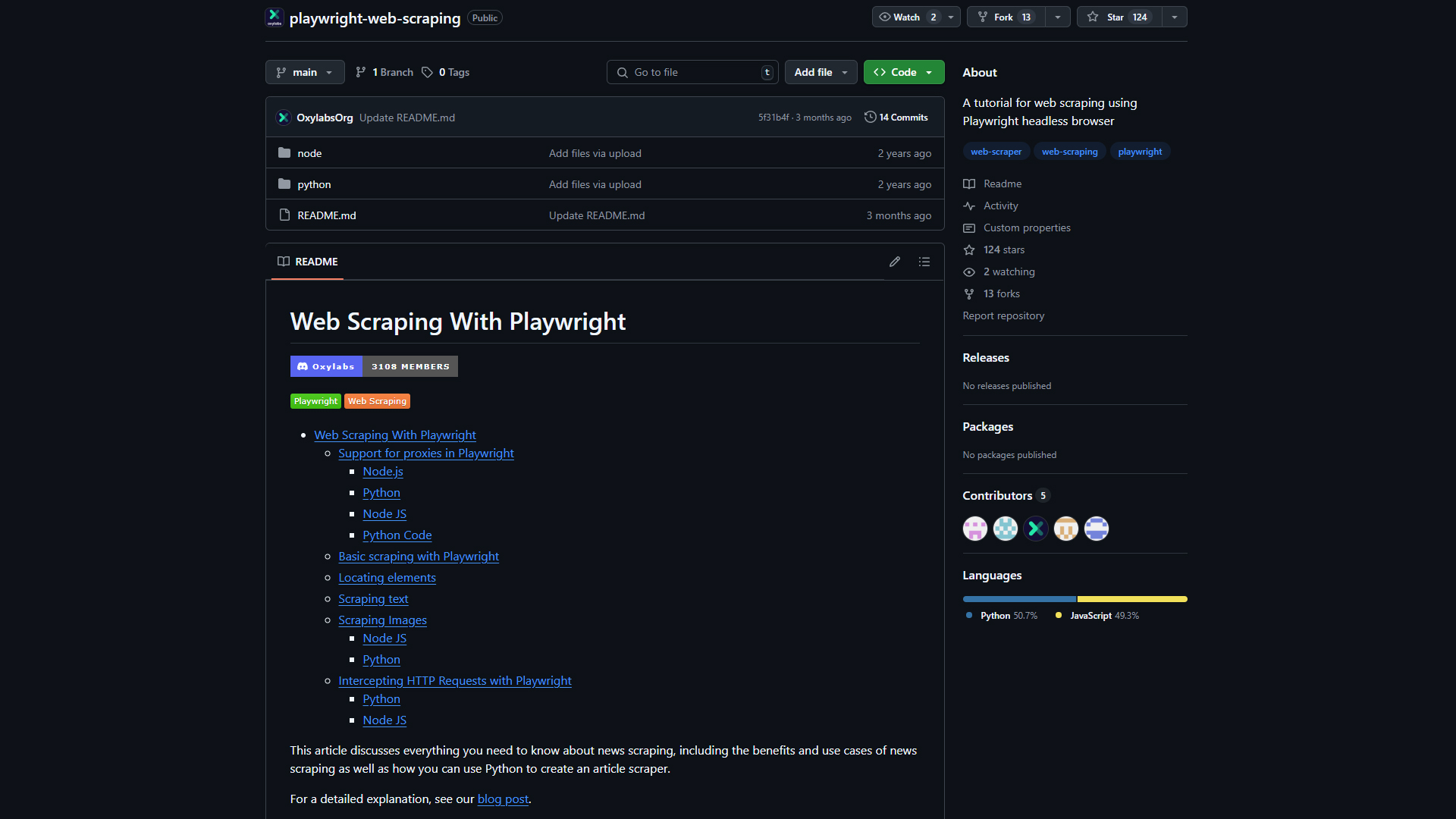This screenshot has height=819, width=1456.
Task: Click the Custom properties icon
Action: pos(969,227)
